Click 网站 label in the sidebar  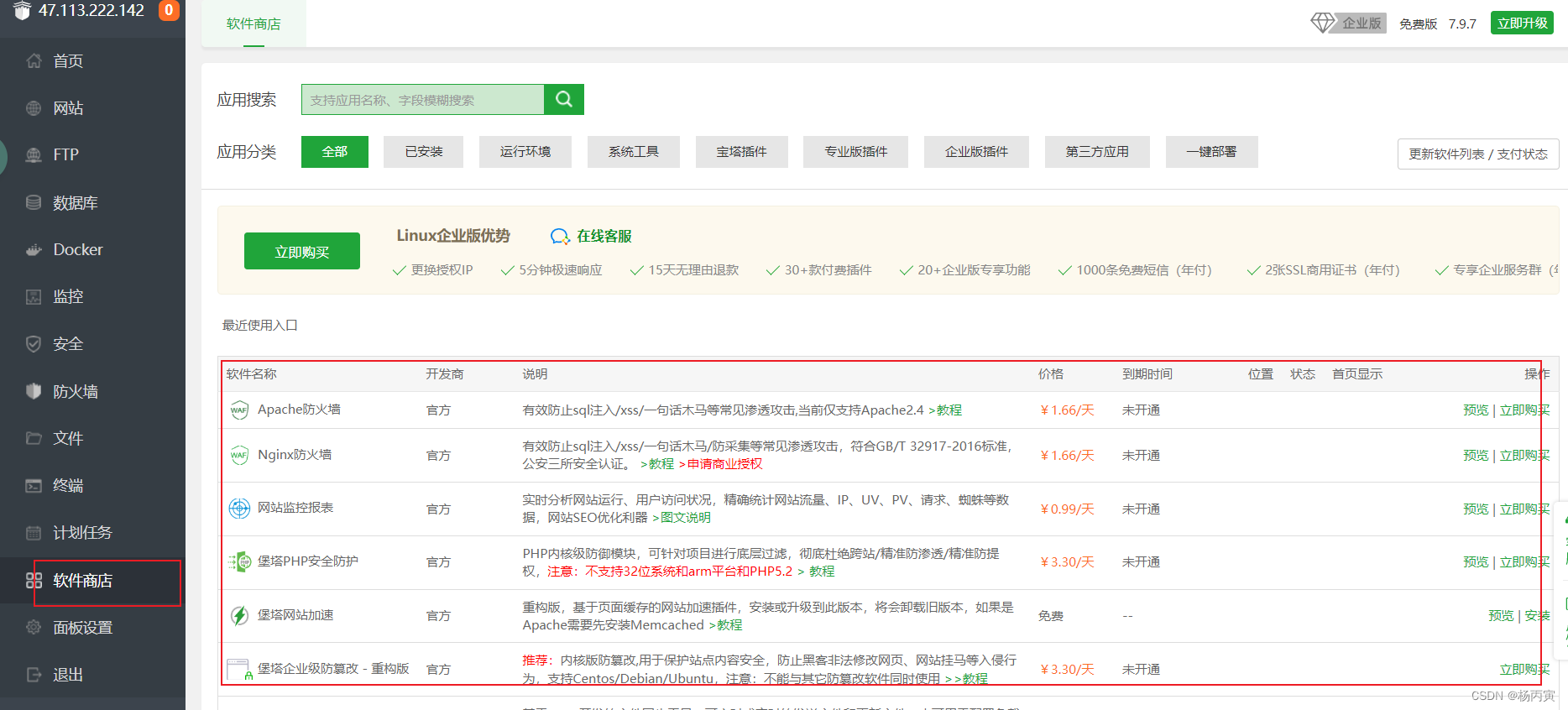(68, 108)
